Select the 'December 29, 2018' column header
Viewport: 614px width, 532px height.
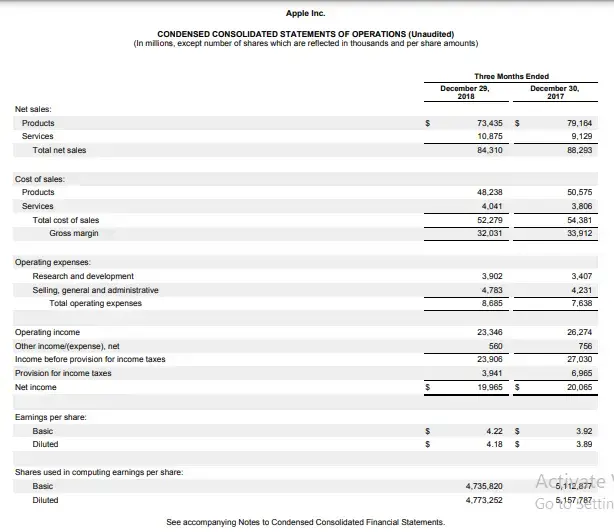(465, 92)
